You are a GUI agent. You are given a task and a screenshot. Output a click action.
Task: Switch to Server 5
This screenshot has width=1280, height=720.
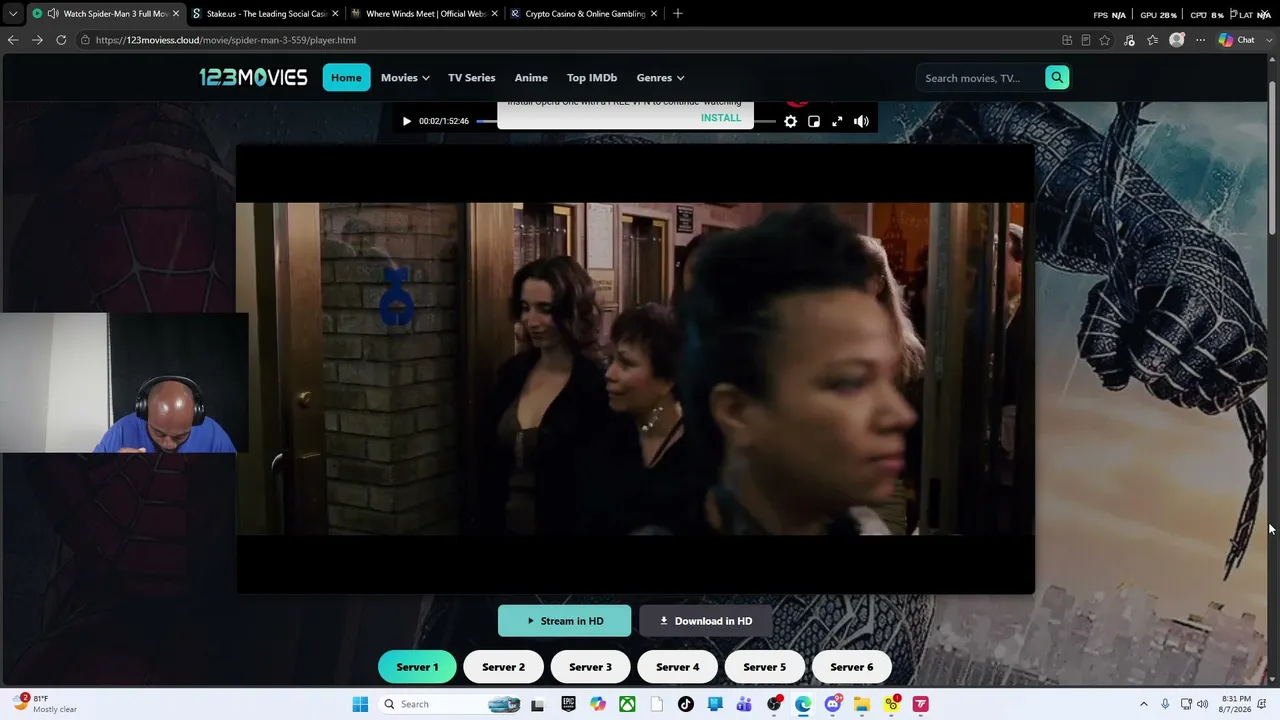tap(764, 667)
